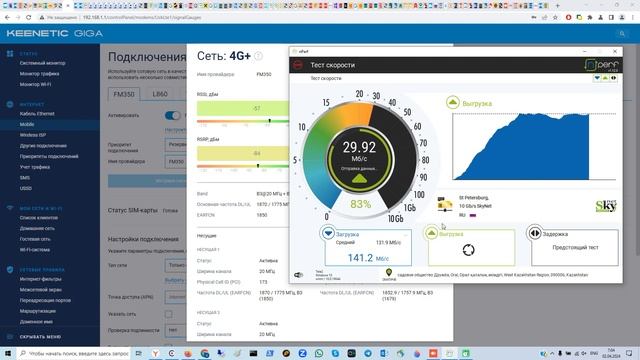Open Wireless ISP in sidebar

[33, 135]
